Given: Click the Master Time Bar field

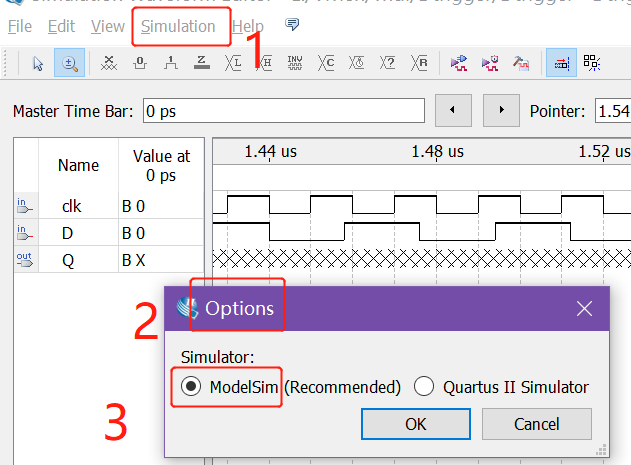Looking at the screenshot, I should (284, 111).
